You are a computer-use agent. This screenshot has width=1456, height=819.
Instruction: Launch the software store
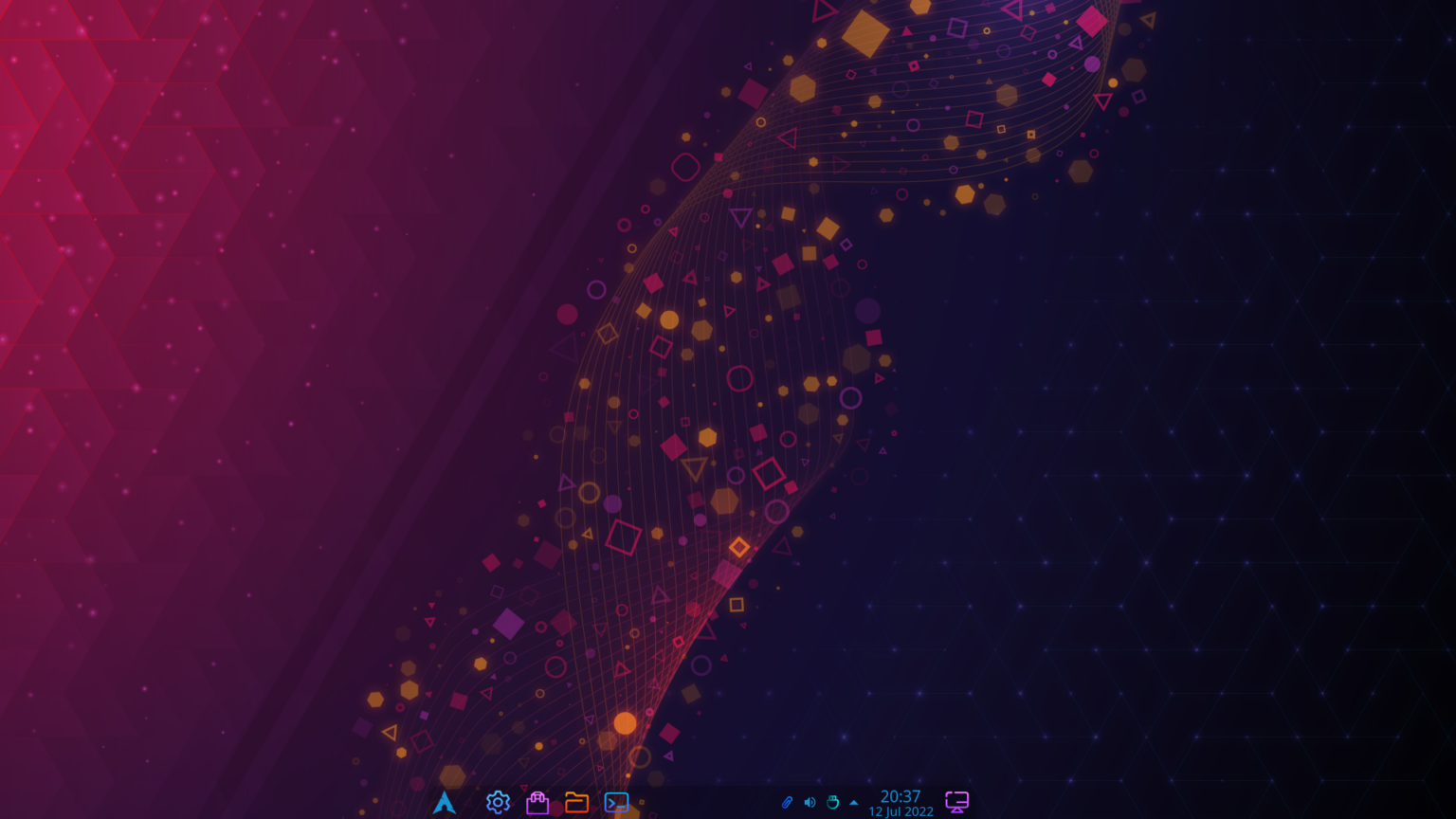(537, 802)
